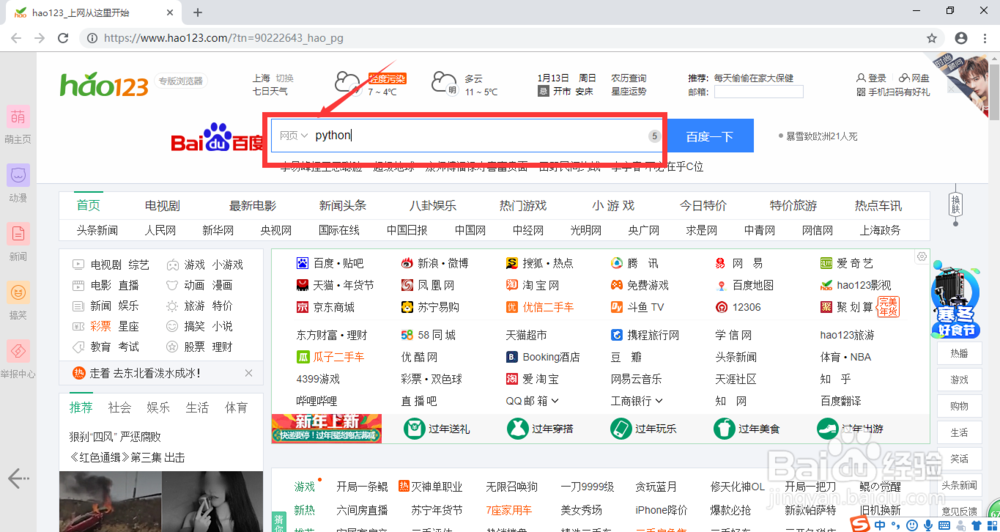The height and width of the screenshot is (532, 1000).
Task: Click the Sogou input method tray icon
Action: pos(862,524)
